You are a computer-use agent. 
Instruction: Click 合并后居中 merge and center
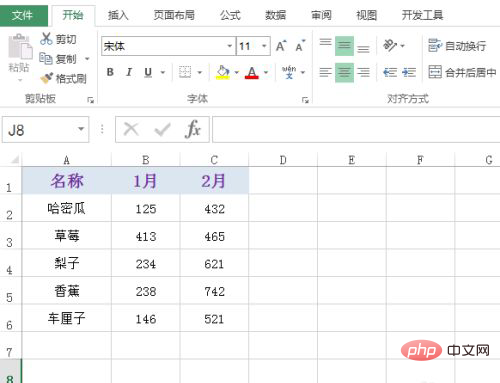click(x=462, y=72)
